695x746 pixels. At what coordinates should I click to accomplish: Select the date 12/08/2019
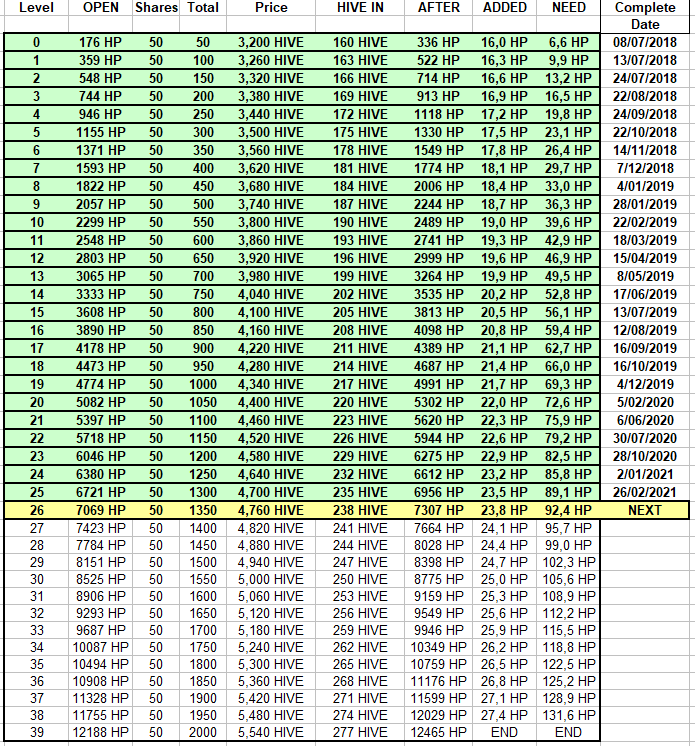coord(645,331)
